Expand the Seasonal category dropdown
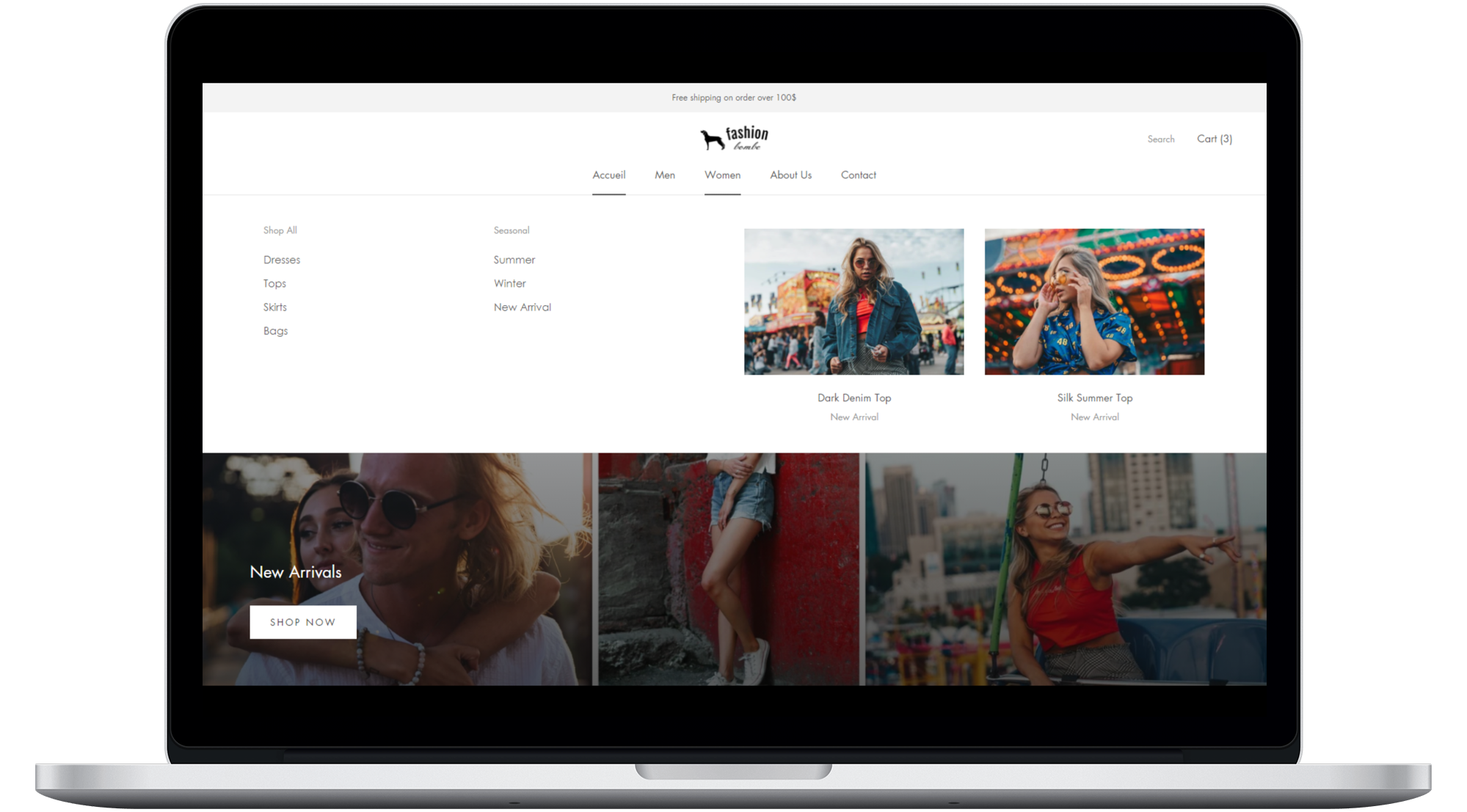Image resolution: width=1467 pixels, height=812 pixels. click(x=512, y=229)
